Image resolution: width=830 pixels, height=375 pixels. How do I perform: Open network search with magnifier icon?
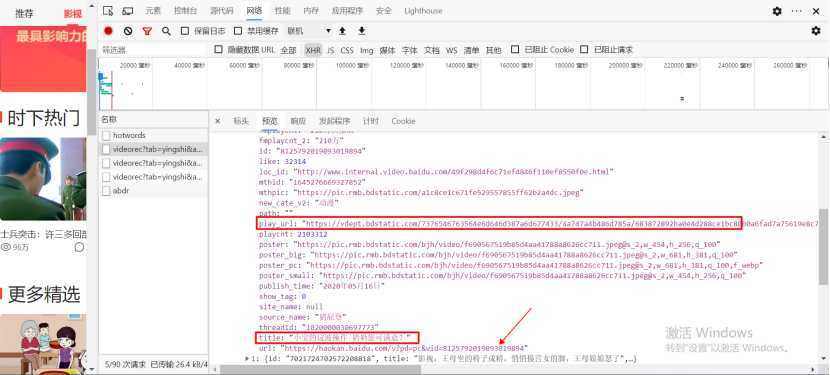click(x=166, y=31)
